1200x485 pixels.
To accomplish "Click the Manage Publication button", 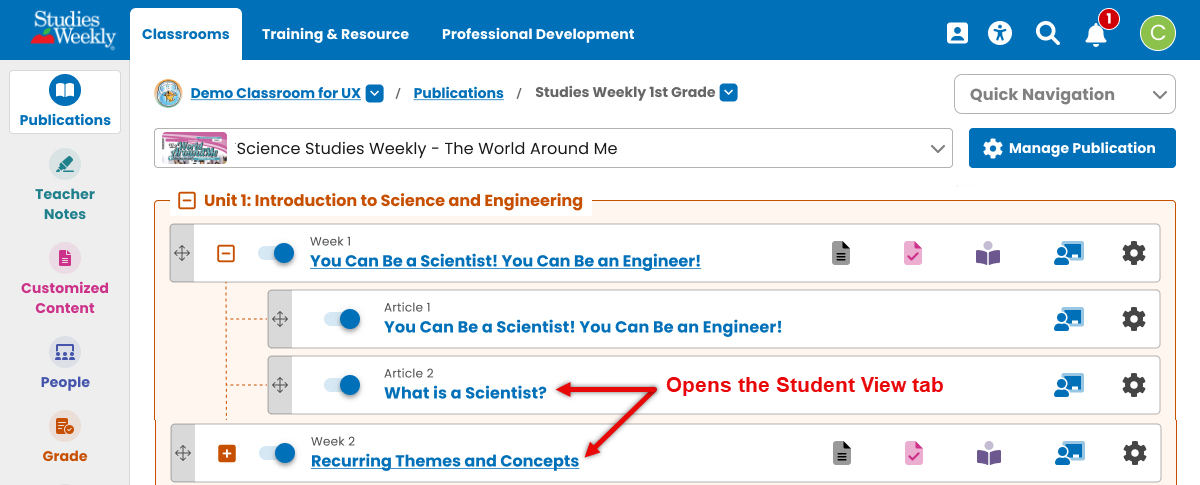I will tap(1072, 148).
